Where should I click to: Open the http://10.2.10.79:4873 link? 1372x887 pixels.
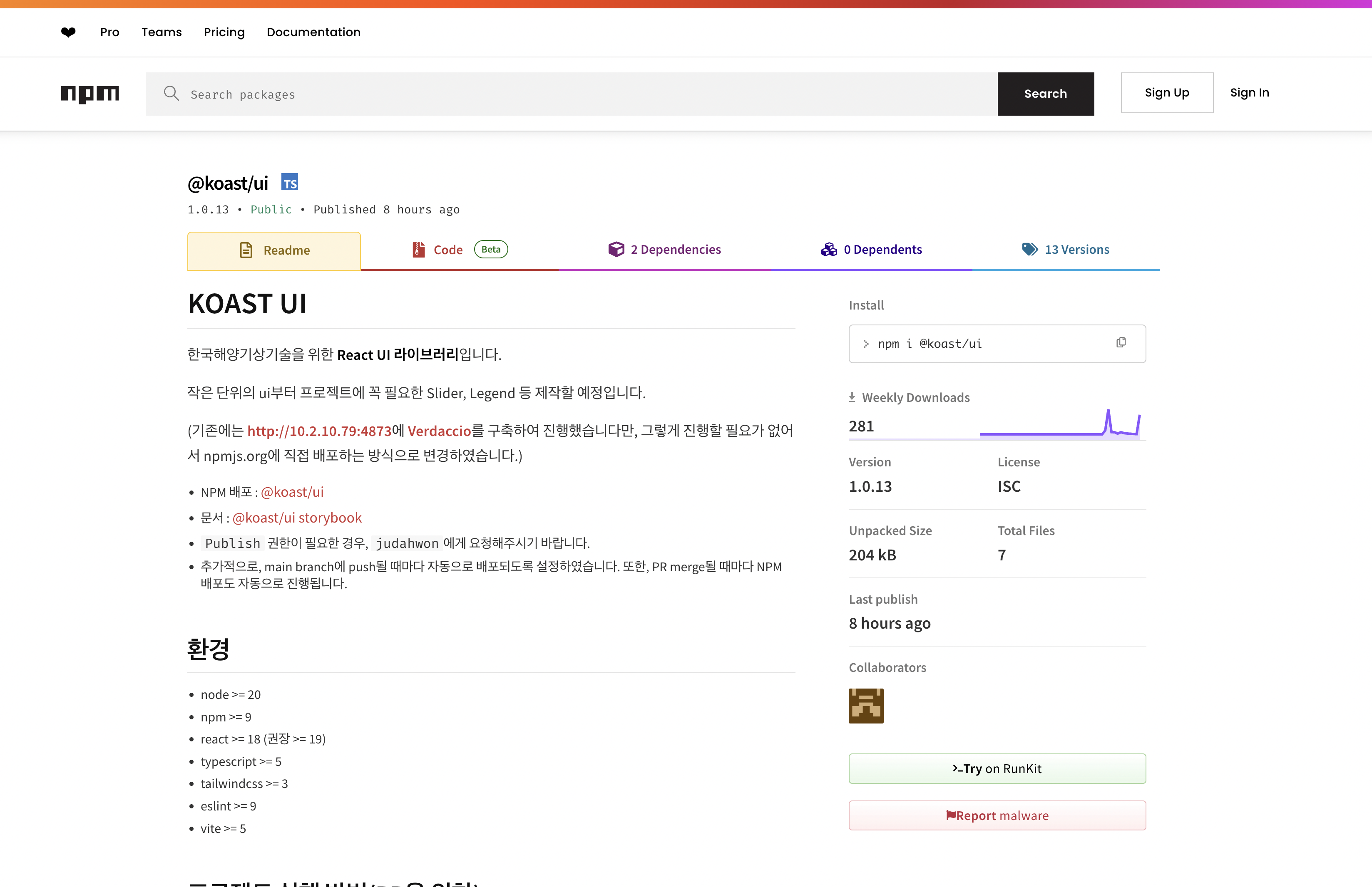pos(319,431)
